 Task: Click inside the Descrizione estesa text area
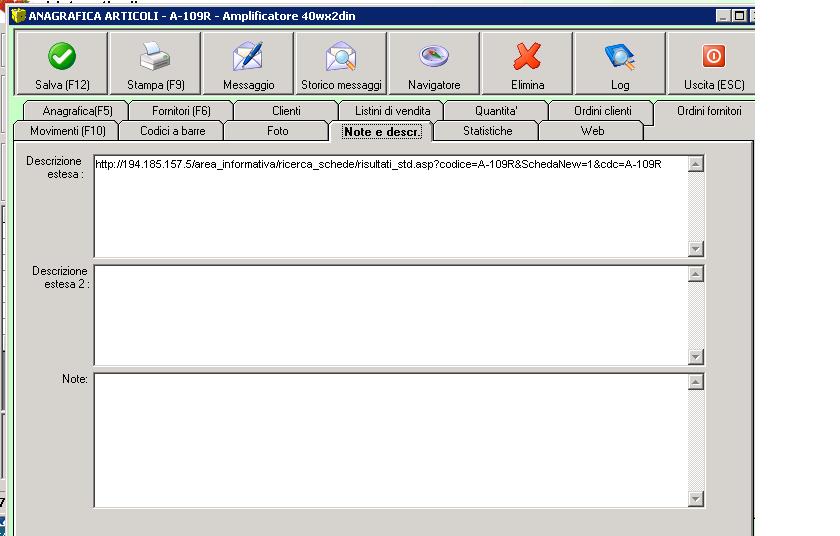tap(391, 206)
